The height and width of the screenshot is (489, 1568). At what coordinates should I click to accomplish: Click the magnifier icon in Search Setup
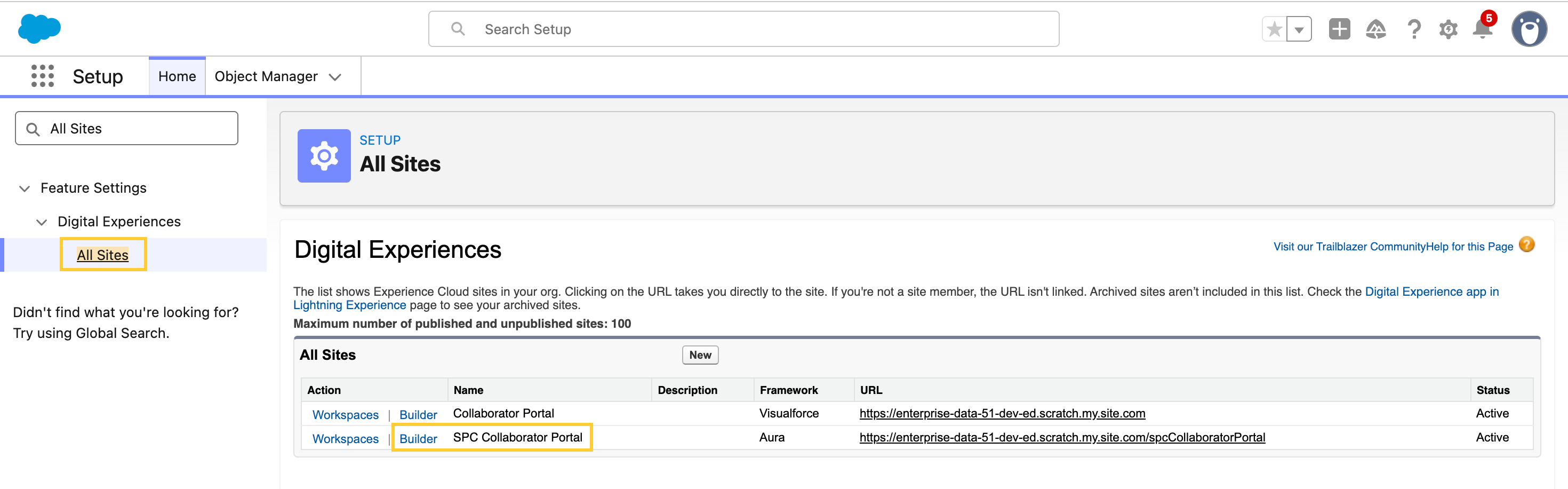(x=458, y=29)
